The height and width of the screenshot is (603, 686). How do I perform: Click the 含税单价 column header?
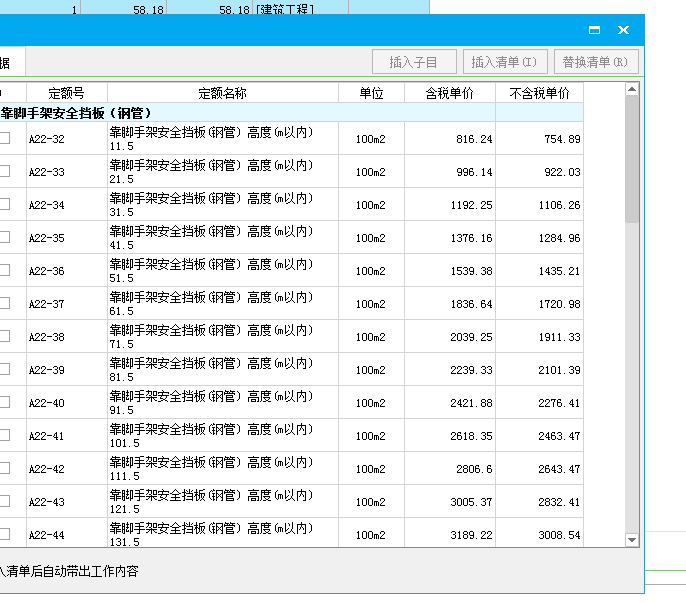coord(450,93)
